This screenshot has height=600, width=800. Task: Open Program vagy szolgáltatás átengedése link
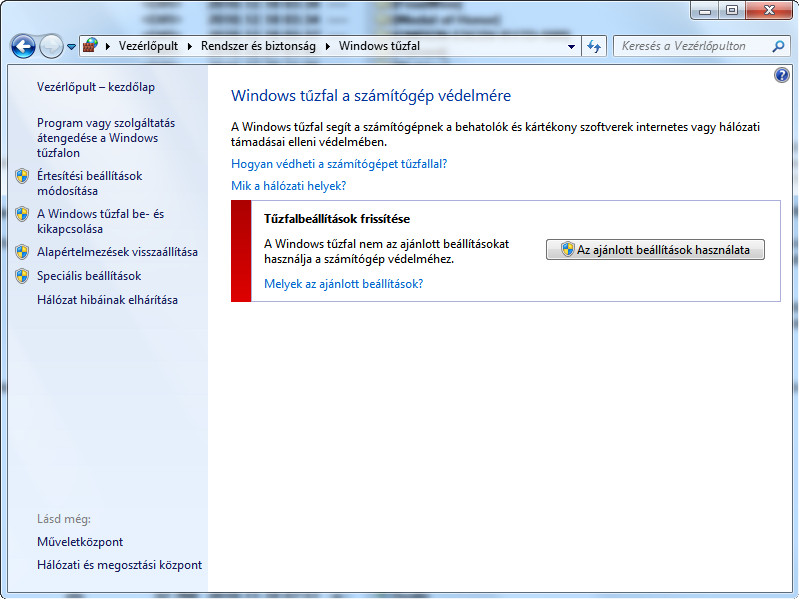coord(106,138)
